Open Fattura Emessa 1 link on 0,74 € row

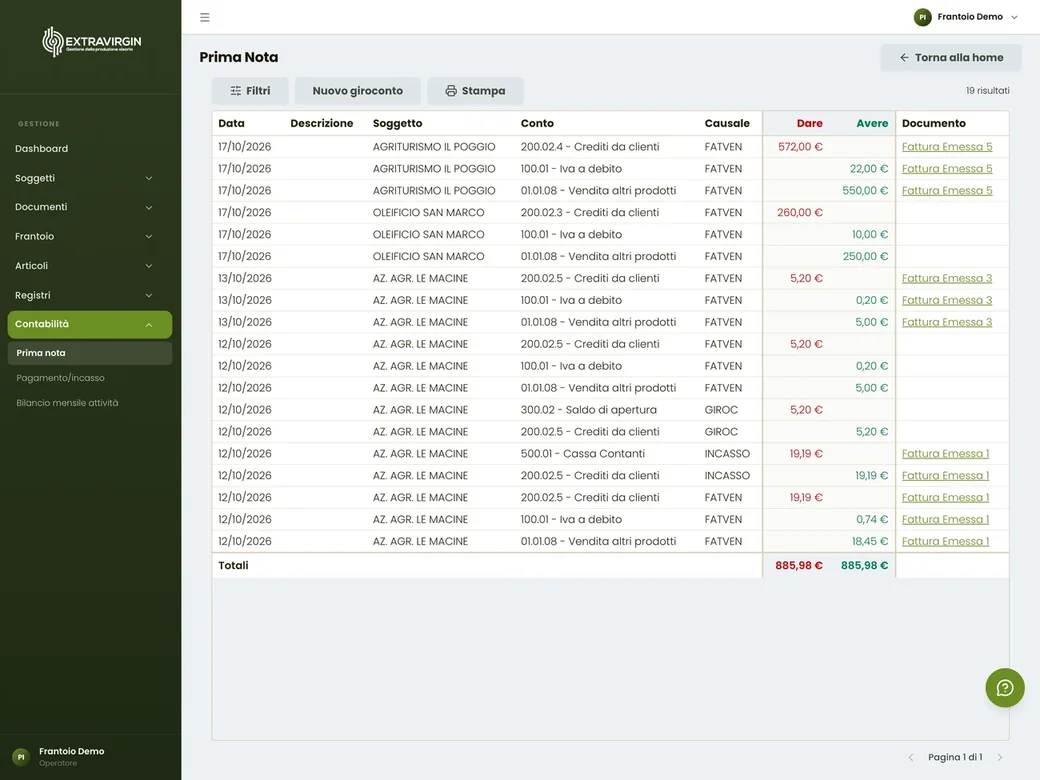click(x=945, y=519)
